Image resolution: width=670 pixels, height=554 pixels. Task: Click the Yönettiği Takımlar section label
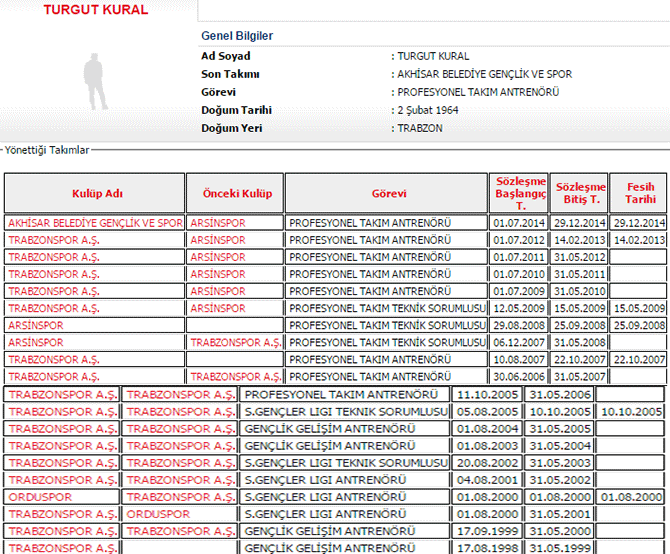point(47,150)
